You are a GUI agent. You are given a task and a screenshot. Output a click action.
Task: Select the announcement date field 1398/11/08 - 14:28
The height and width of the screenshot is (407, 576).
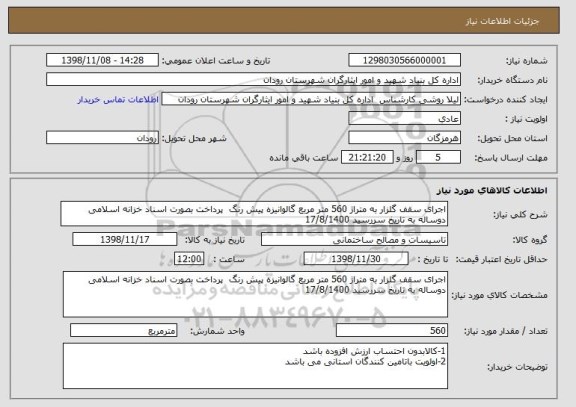(x=102, y=60)
